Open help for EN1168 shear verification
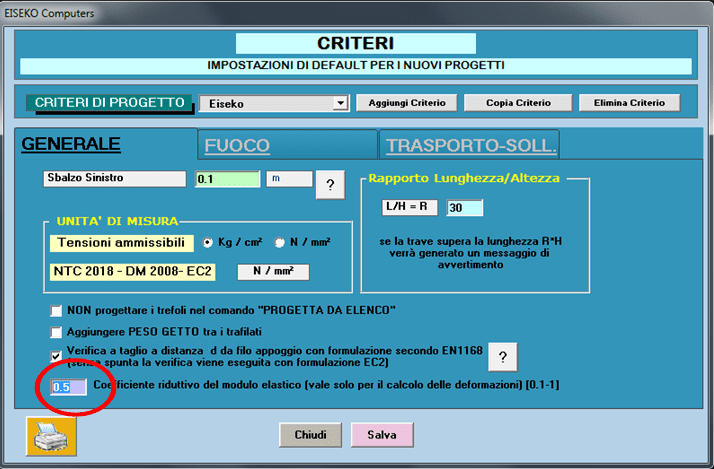The width and height of the screenshot is (714, 469). 503,357
